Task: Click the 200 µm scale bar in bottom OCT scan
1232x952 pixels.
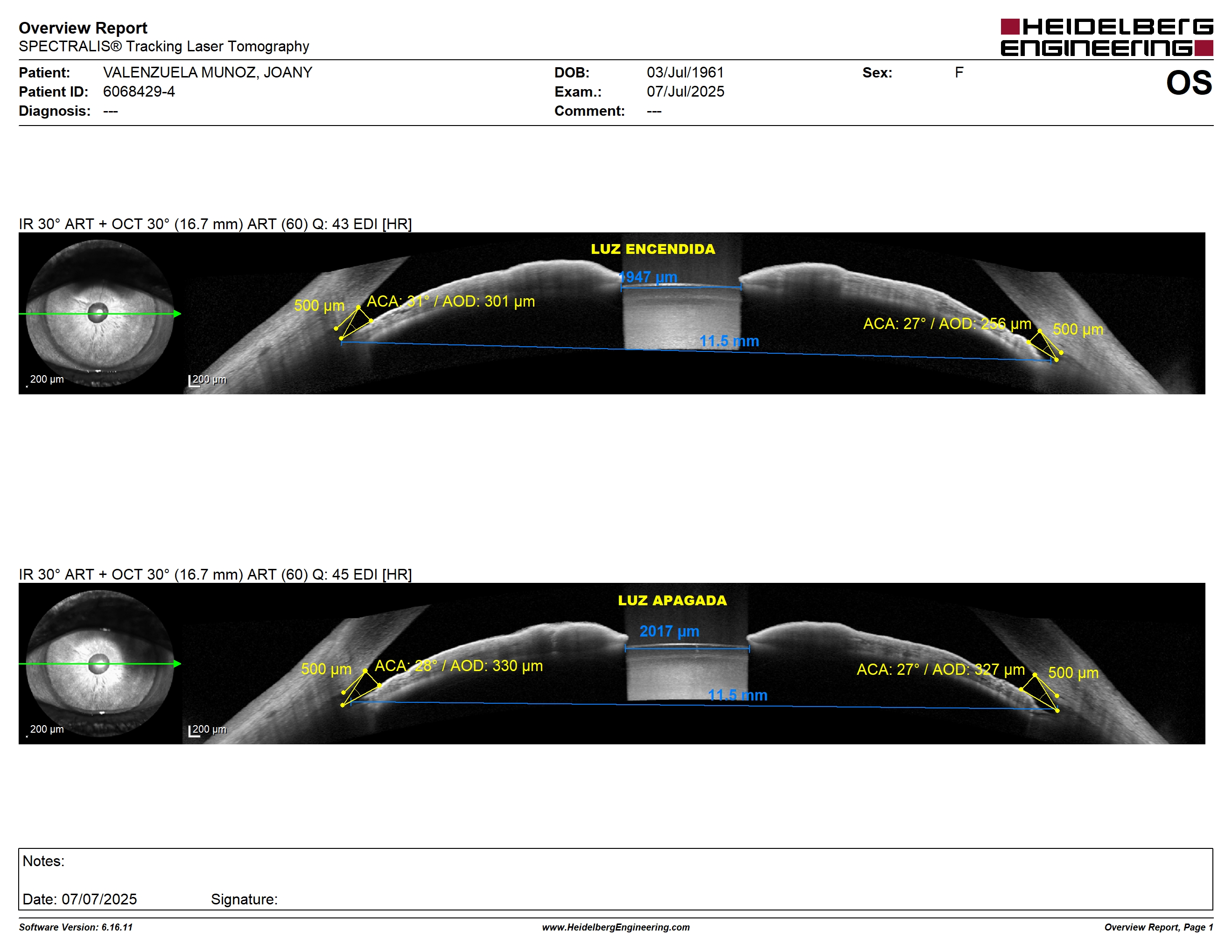Action: (207, 730)
